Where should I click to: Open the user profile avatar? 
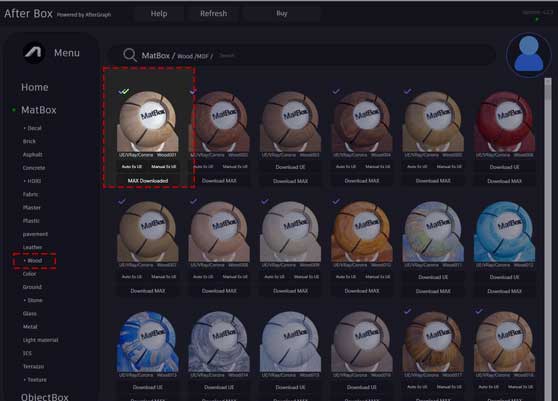click(529, 55)
